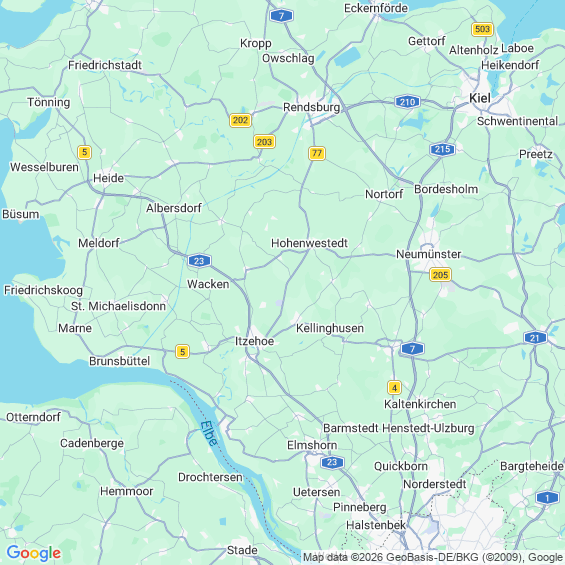This screenshot has width=565, height=565.
Task: Select the Rendsburg town label
Action: (311, 107)
